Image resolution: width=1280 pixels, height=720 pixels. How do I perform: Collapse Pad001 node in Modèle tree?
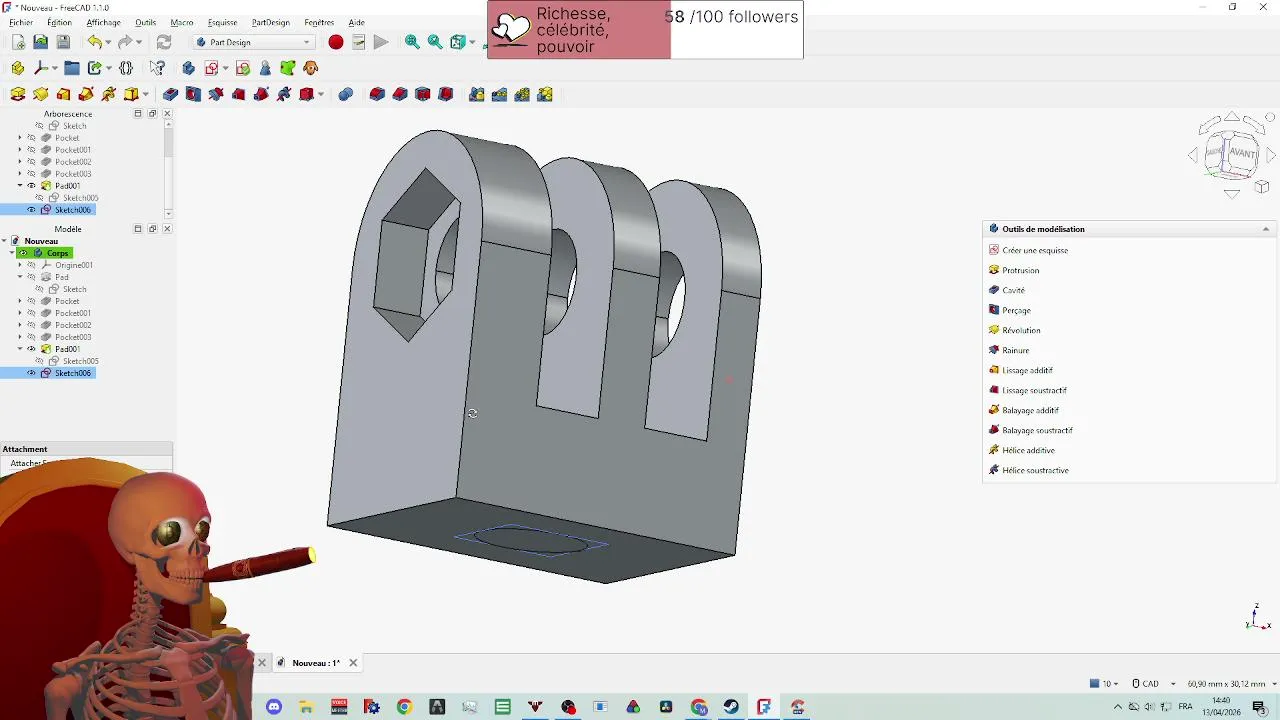pos(20,349)
